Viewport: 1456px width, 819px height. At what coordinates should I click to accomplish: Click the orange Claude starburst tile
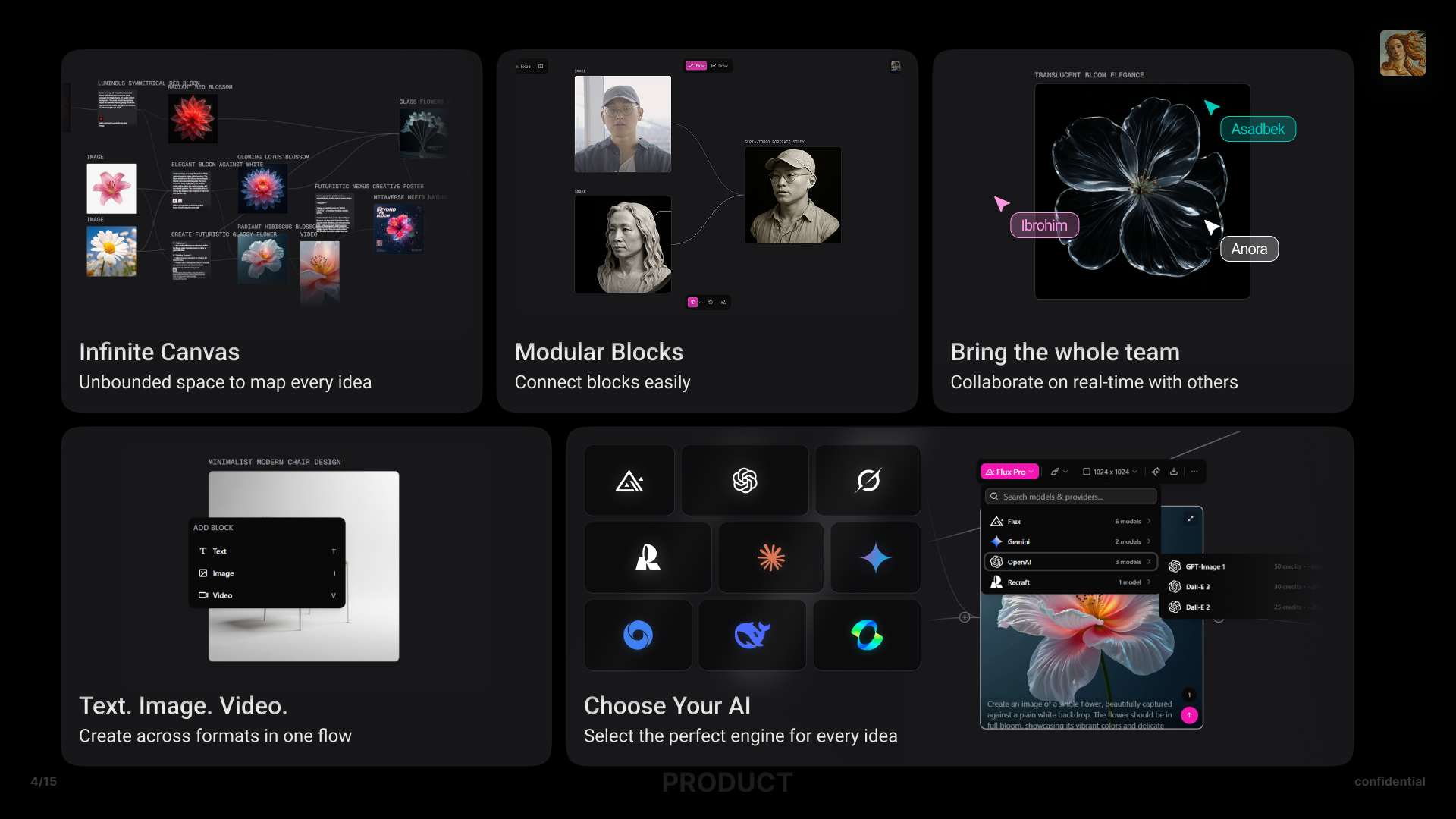(x=770, y=557)
